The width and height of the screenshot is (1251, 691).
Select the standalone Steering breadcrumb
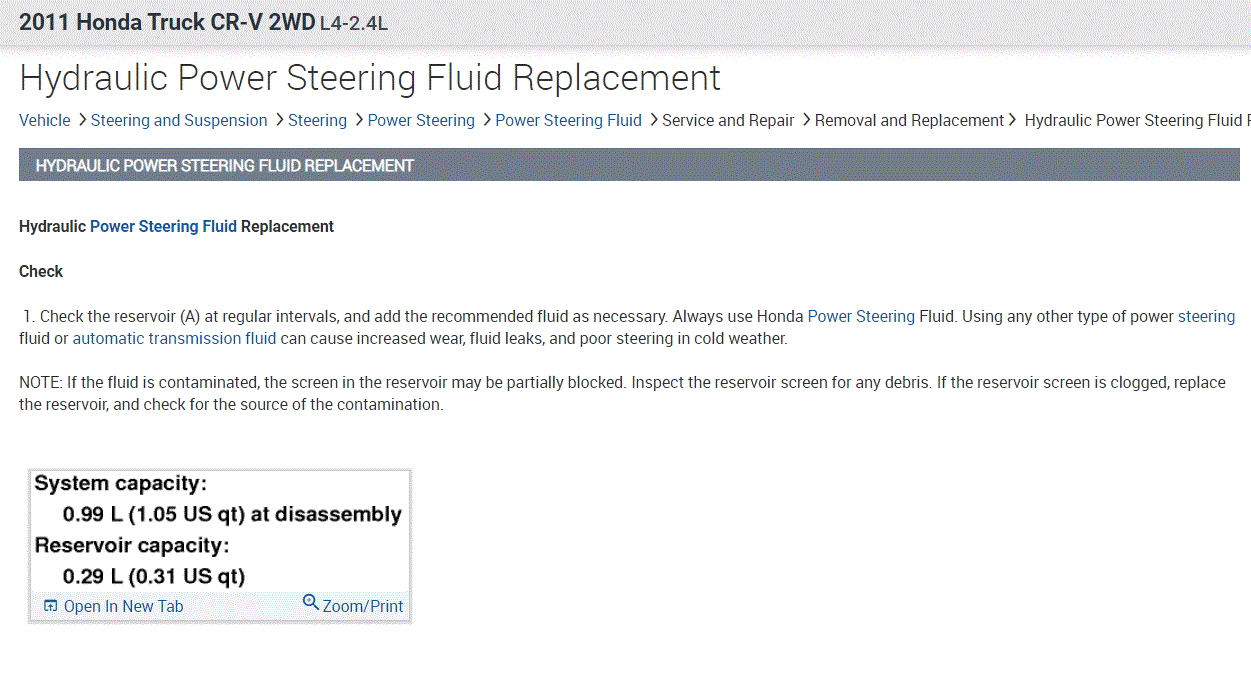point(317,120)
